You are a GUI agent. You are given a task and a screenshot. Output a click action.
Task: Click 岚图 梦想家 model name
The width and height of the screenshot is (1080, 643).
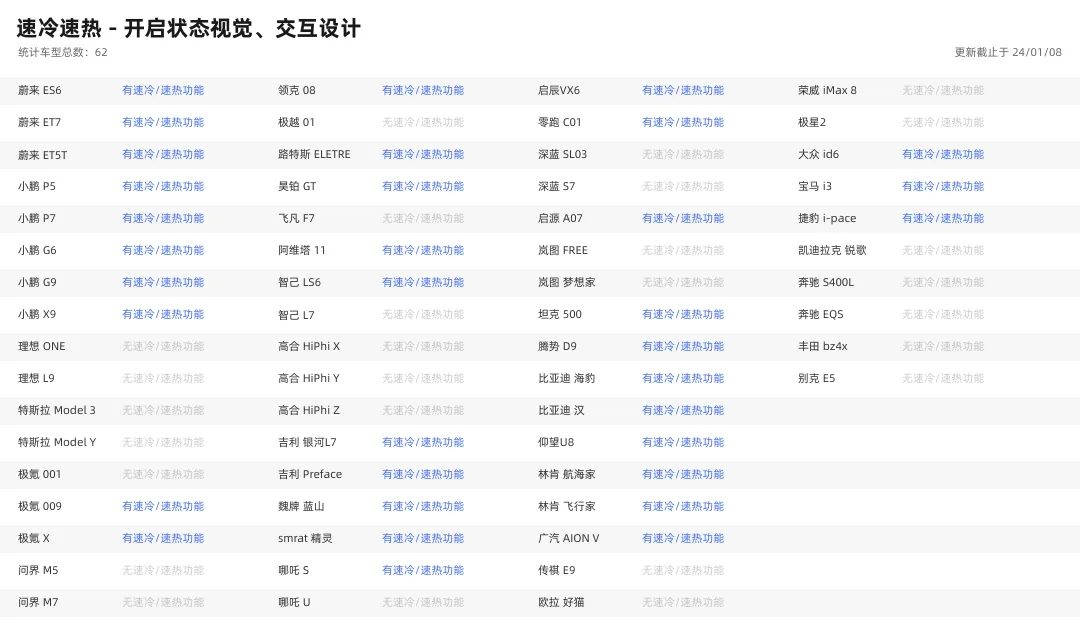(566, 282)
